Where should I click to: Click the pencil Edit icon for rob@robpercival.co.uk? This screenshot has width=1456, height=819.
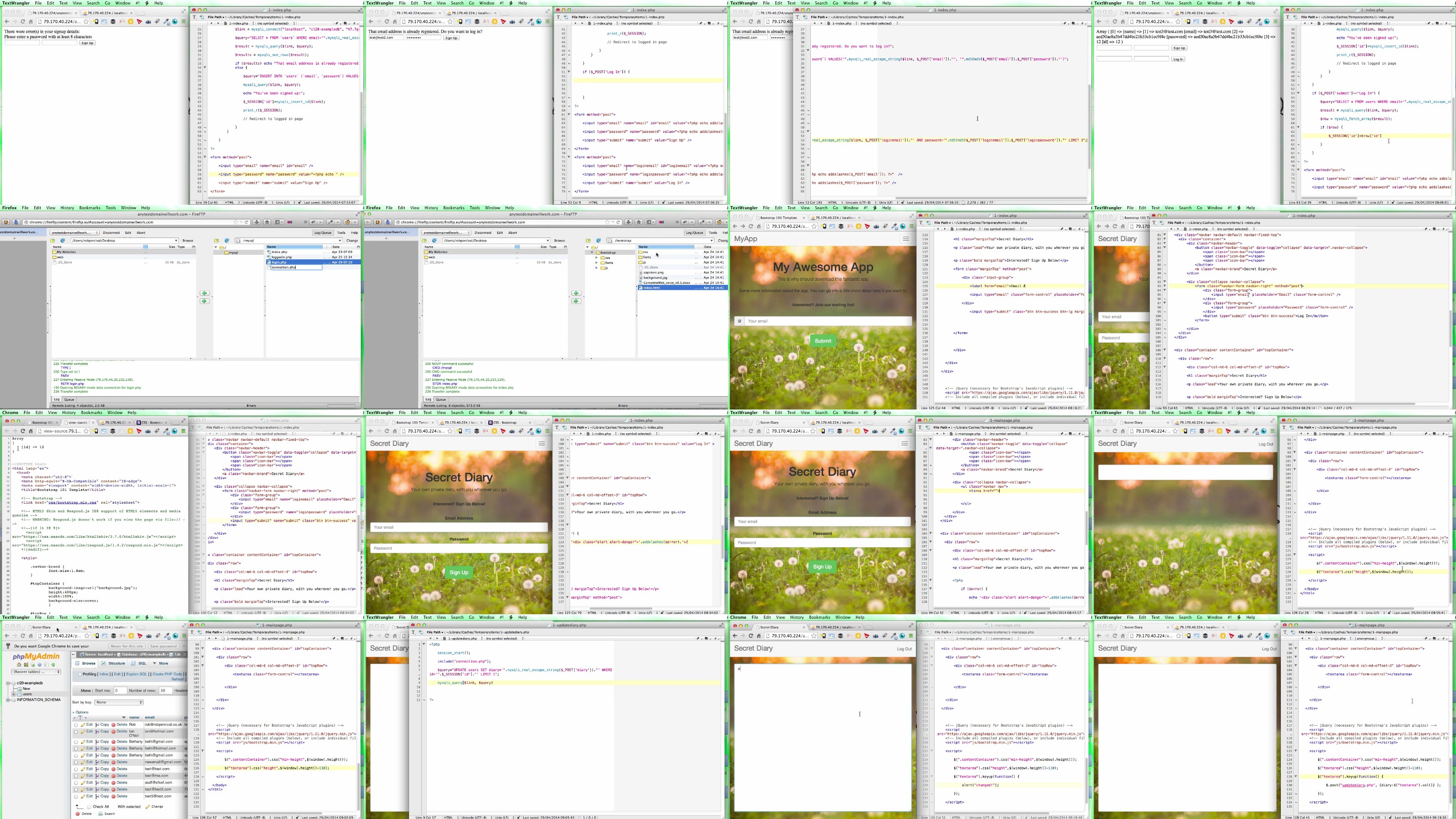(x=83, y=725)
